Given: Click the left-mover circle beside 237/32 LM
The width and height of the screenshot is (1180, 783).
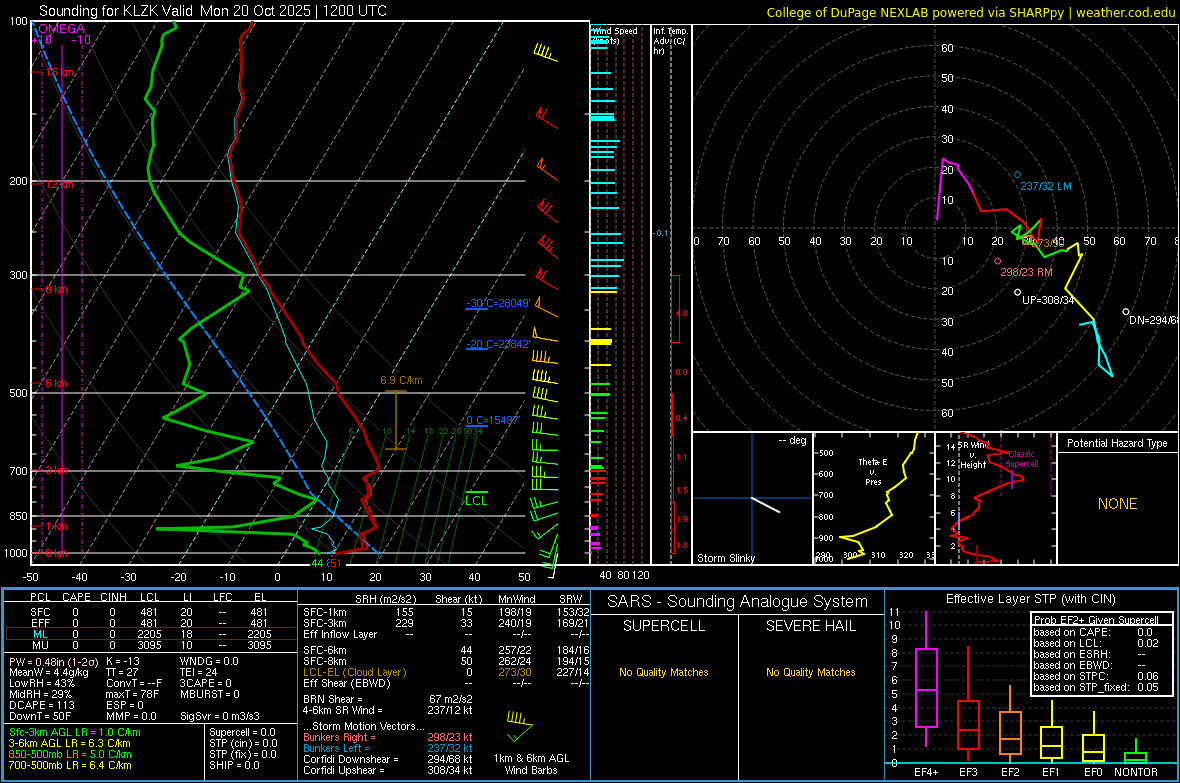Looking at the screenshot, I should (1017, 175).
